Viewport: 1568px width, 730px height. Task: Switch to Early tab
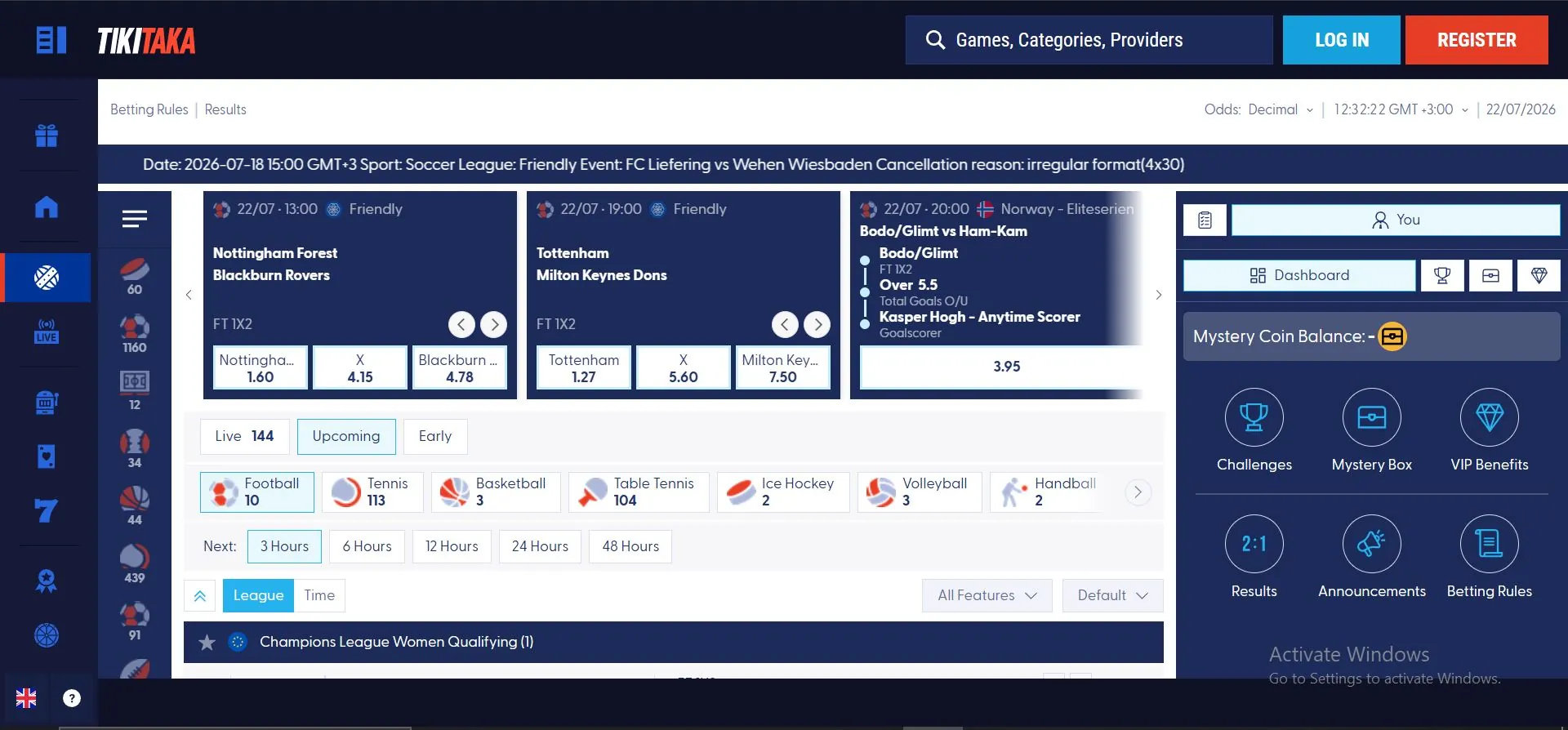coord(435,436)
